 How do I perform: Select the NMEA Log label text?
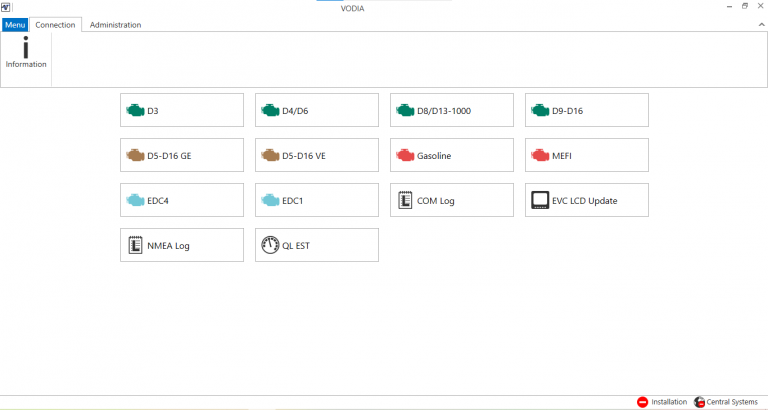coord(168,246)
